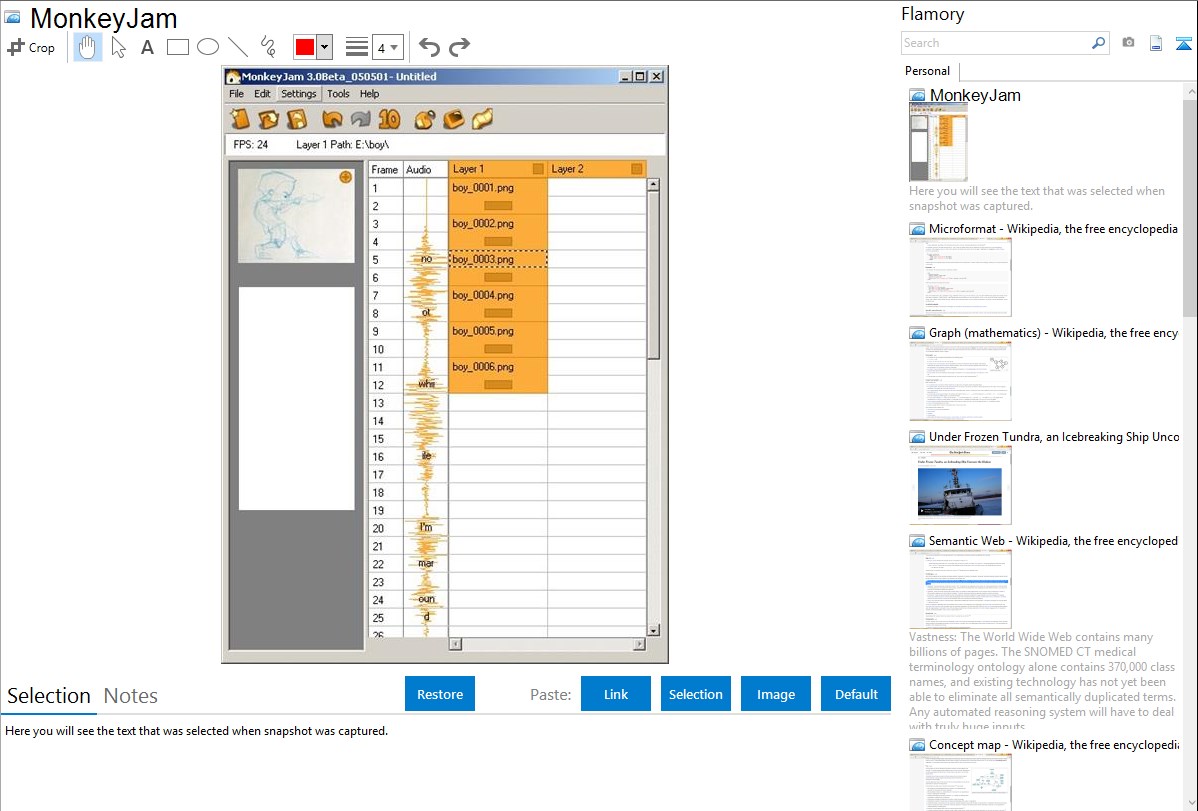Switch to the Personal tab
Screen dimensions: 1198x811
tap(927, 71)
